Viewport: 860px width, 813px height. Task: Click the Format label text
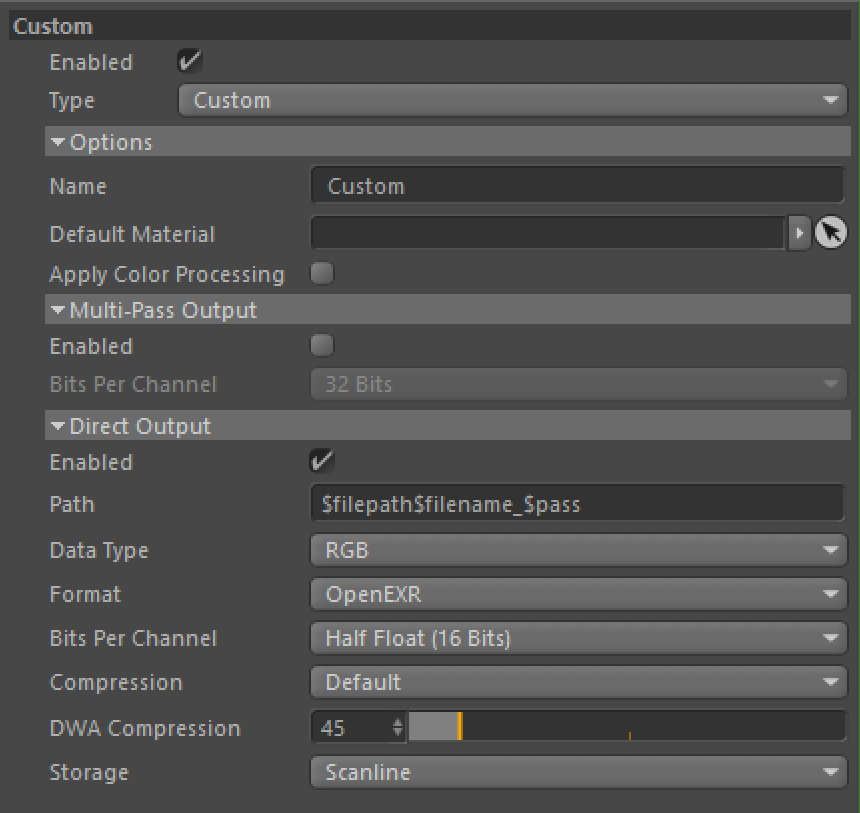[85, 594]
